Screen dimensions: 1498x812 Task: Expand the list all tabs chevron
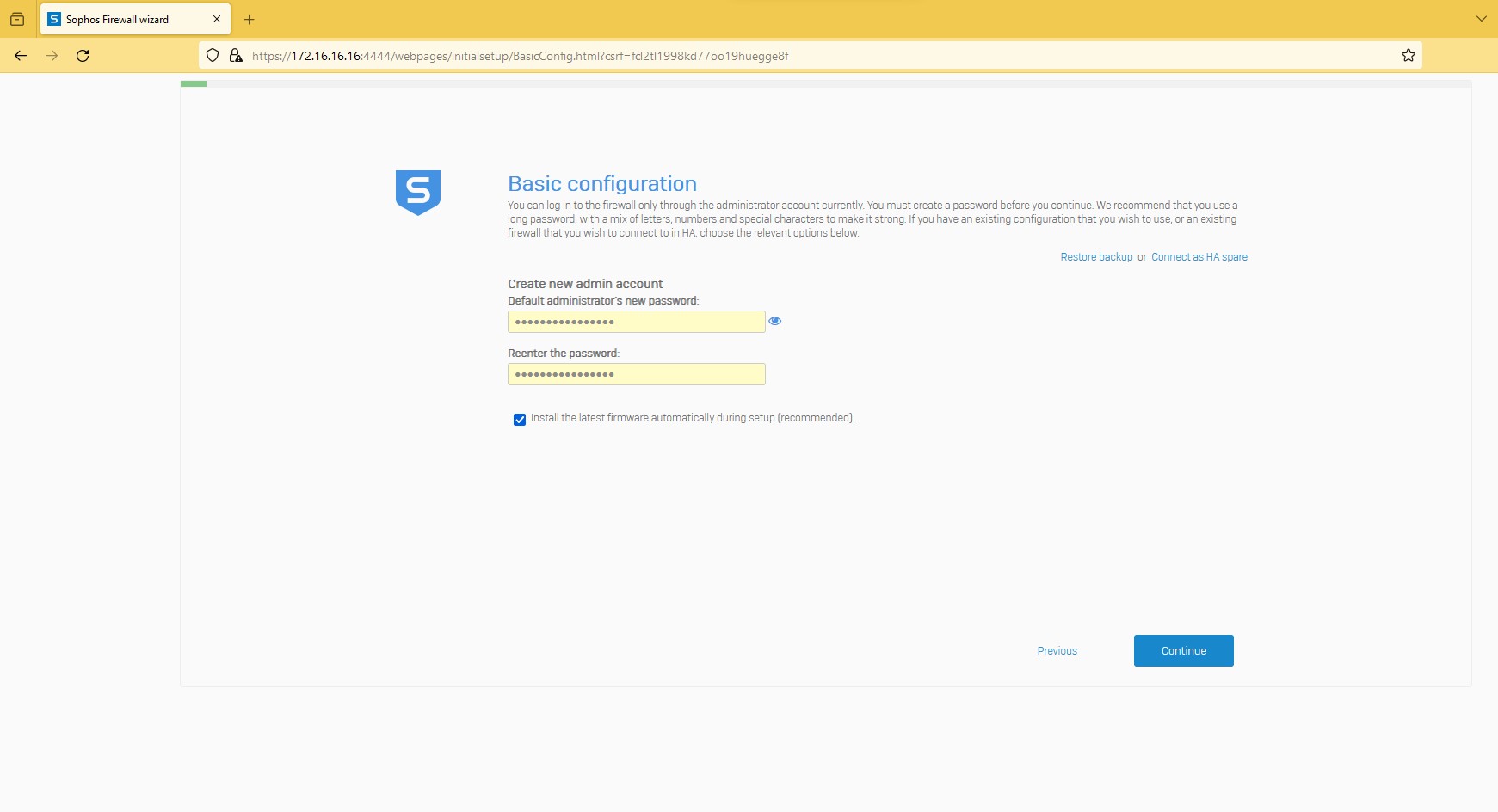tap(1481, 19)
